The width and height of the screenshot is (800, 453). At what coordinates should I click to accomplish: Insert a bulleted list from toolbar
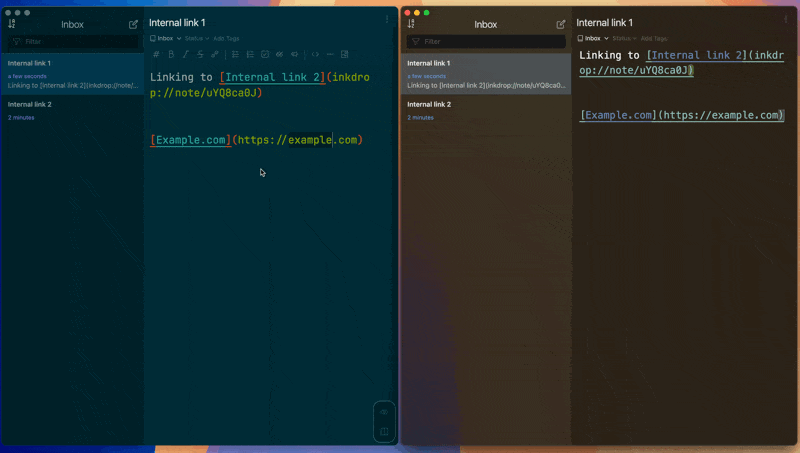235,54
